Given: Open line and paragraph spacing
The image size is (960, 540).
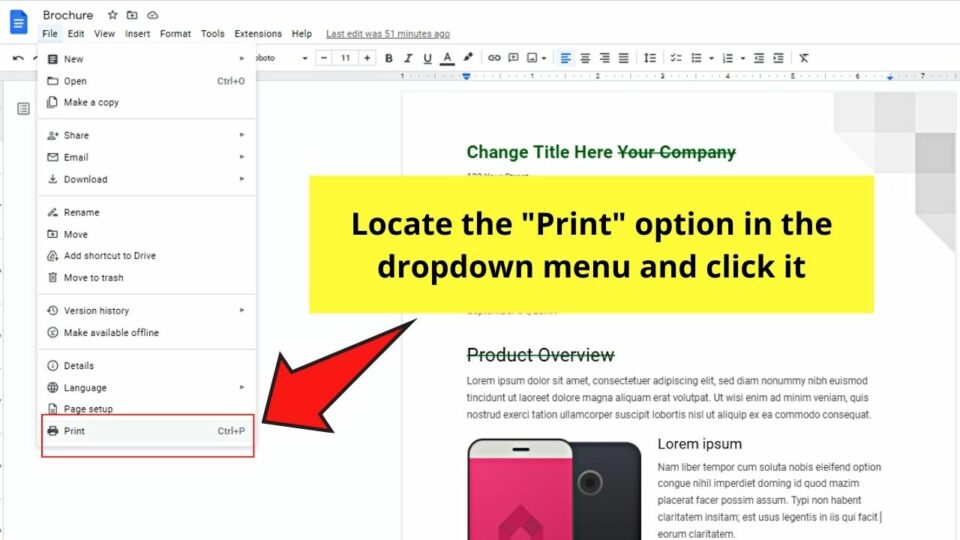Looking at the screenshot, I should 650,58.
